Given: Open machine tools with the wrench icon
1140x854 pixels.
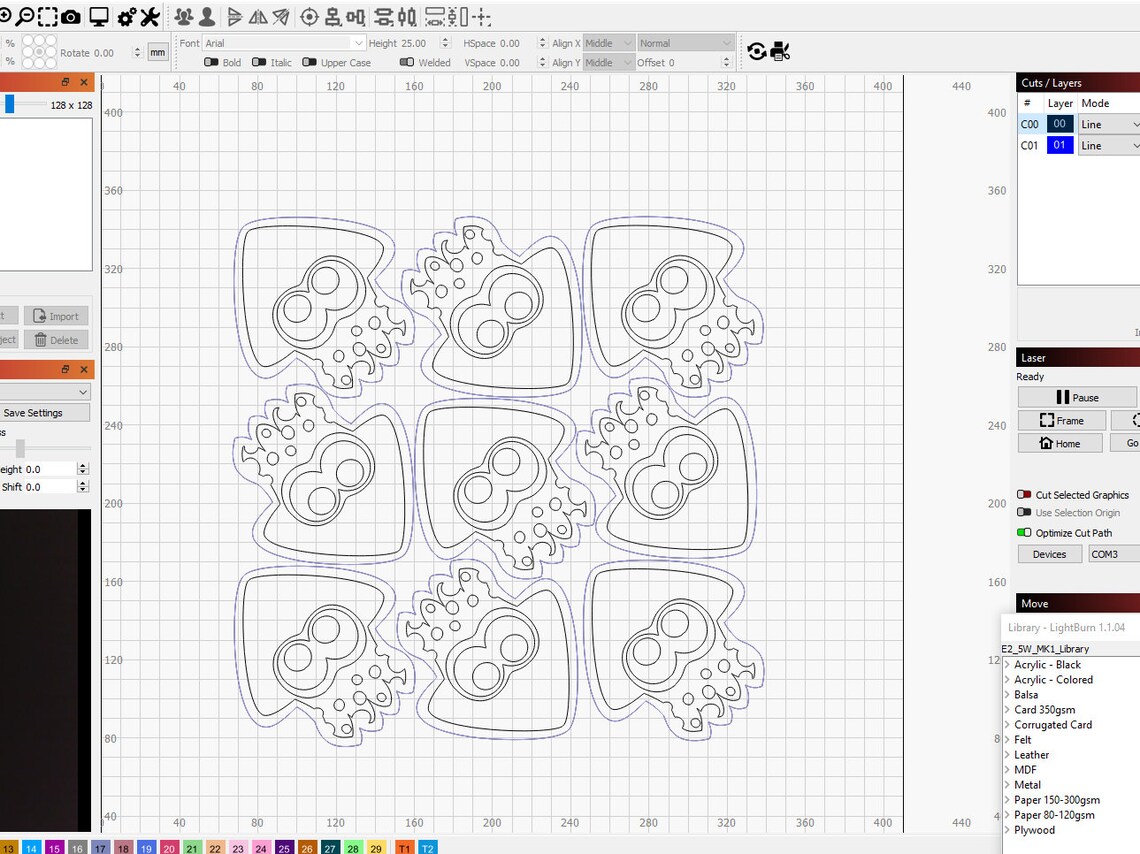Looking at the screenshot, I should pyautogui.click(x=150, y=16).
